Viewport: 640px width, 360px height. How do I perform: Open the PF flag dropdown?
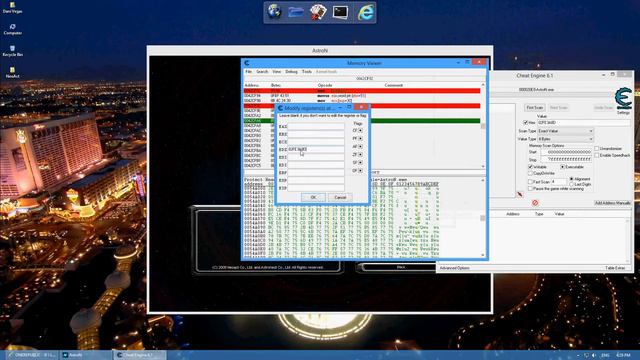click(360, 138)
